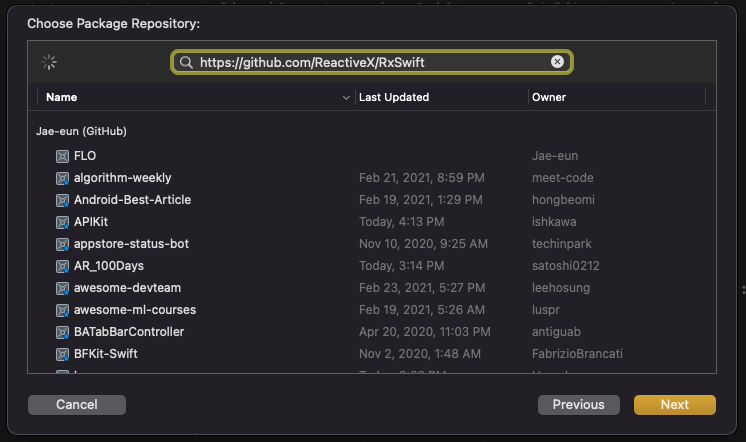Click the Feb 21, 2021, 8:59 PM date
The height and width of the screenshot is (442, 746).
(422, 178)
